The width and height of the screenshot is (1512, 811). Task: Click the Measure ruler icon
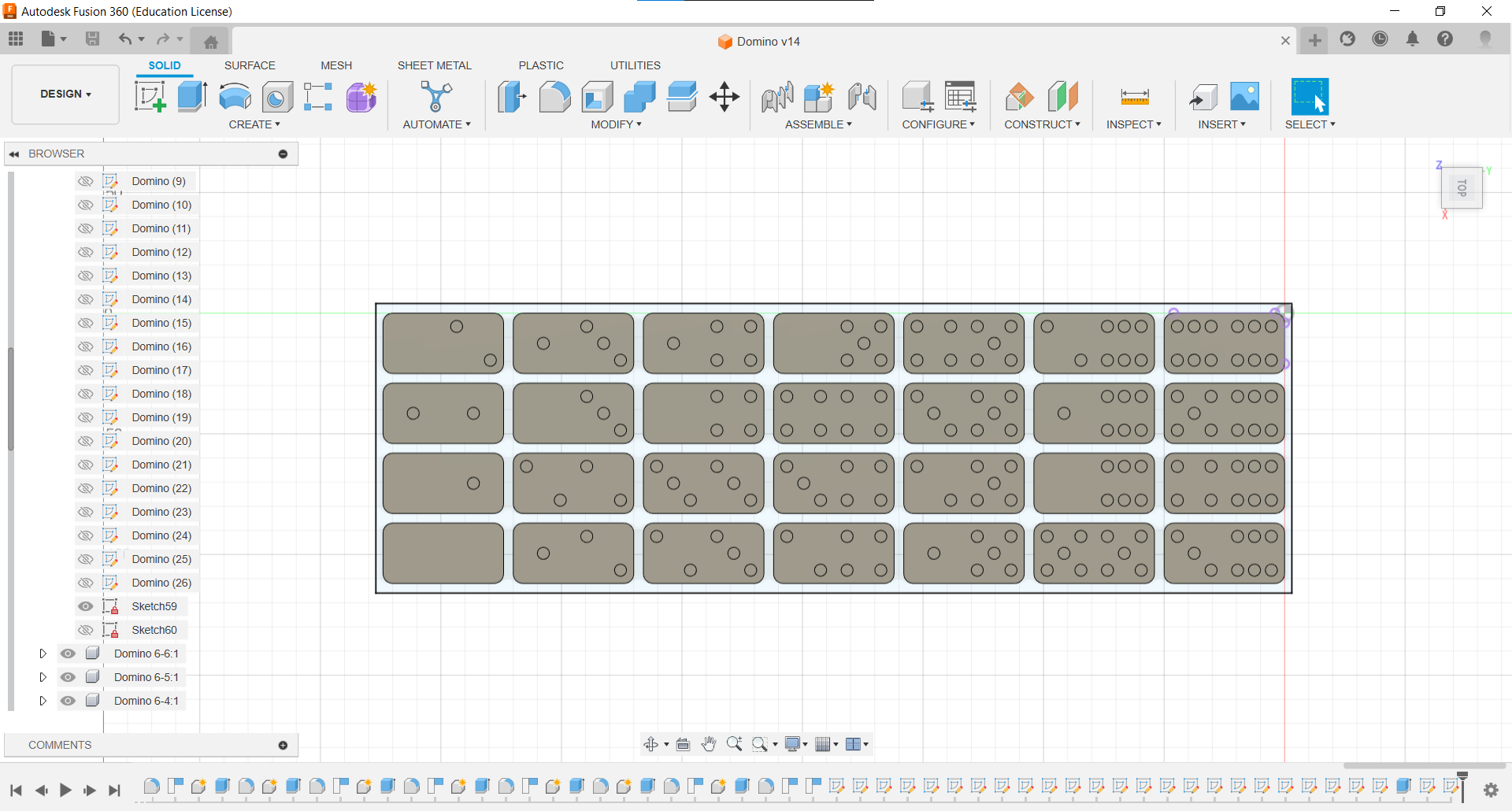click(1134, 97)
